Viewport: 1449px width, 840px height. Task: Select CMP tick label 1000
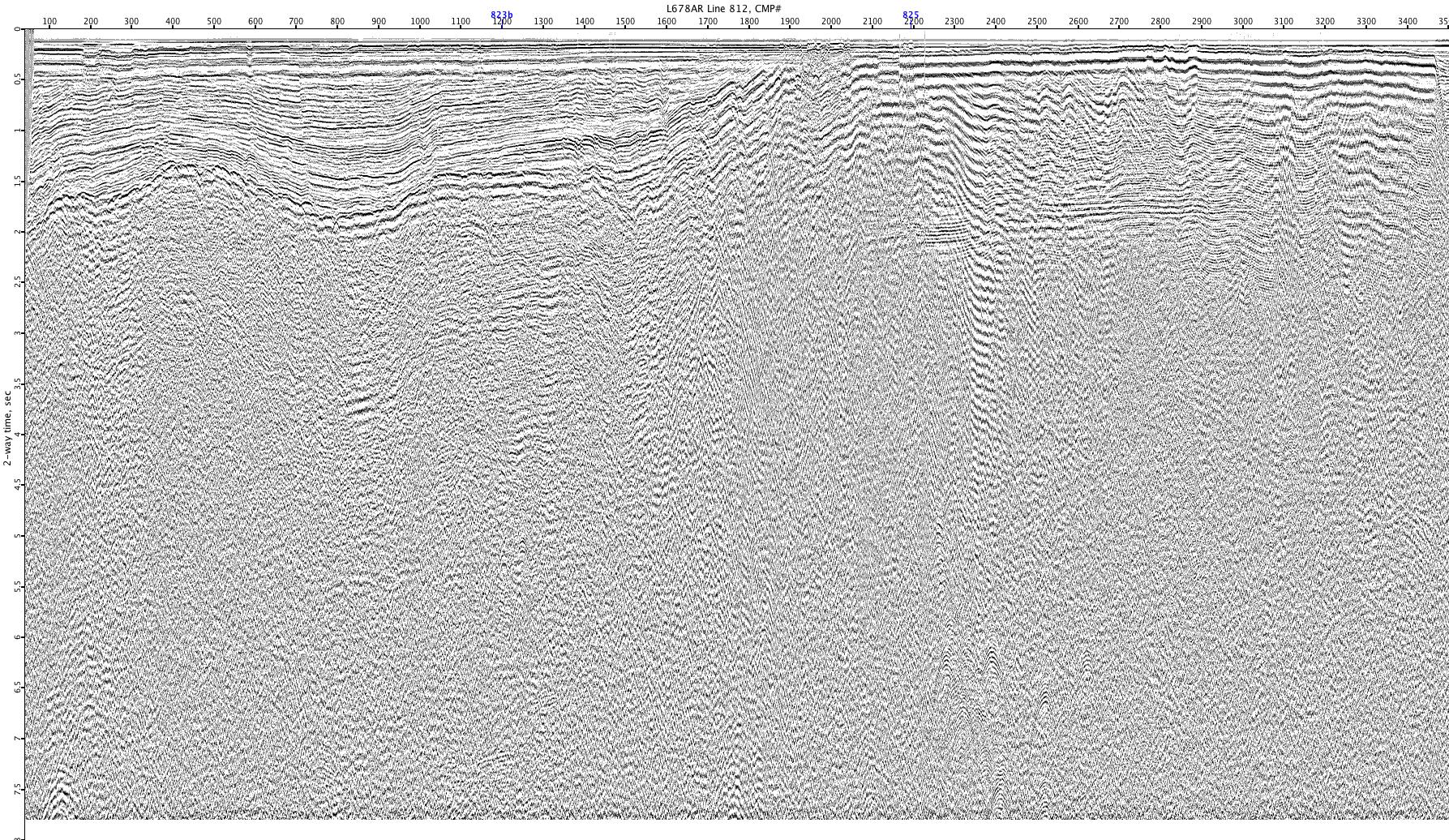click(x=419, y=22)
